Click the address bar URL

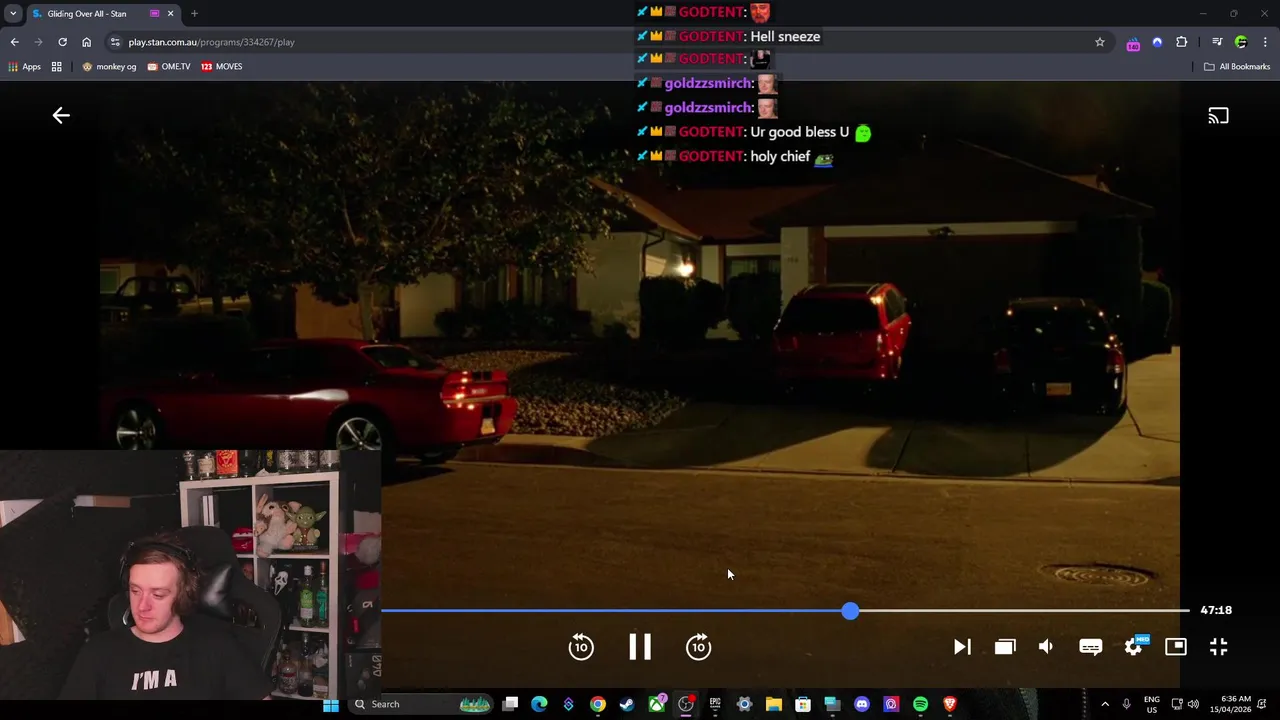pos(211,42)
